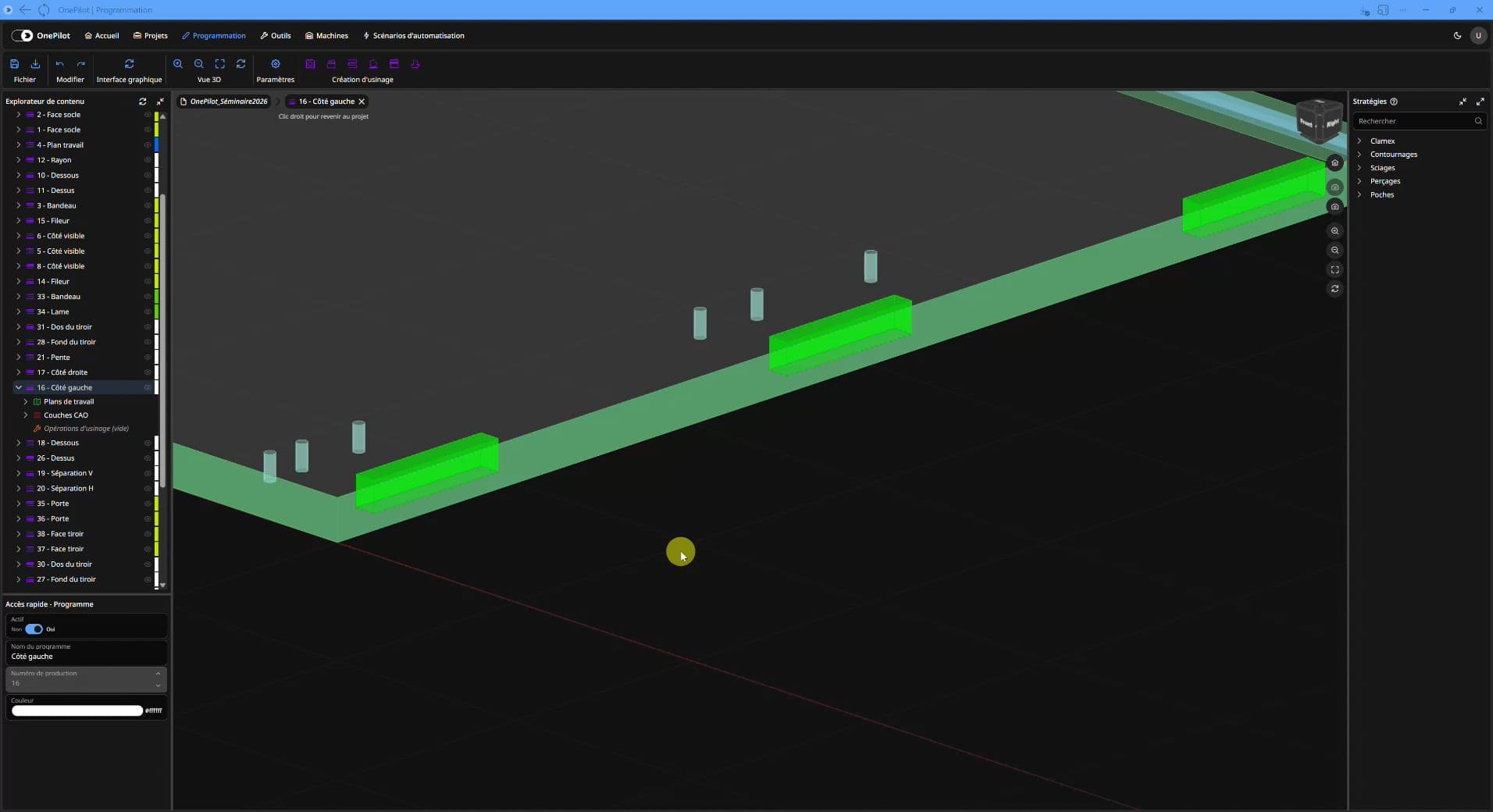Expand the Poches strategy group
This screenshot has width=1493, height=812.
point(1359,195)
